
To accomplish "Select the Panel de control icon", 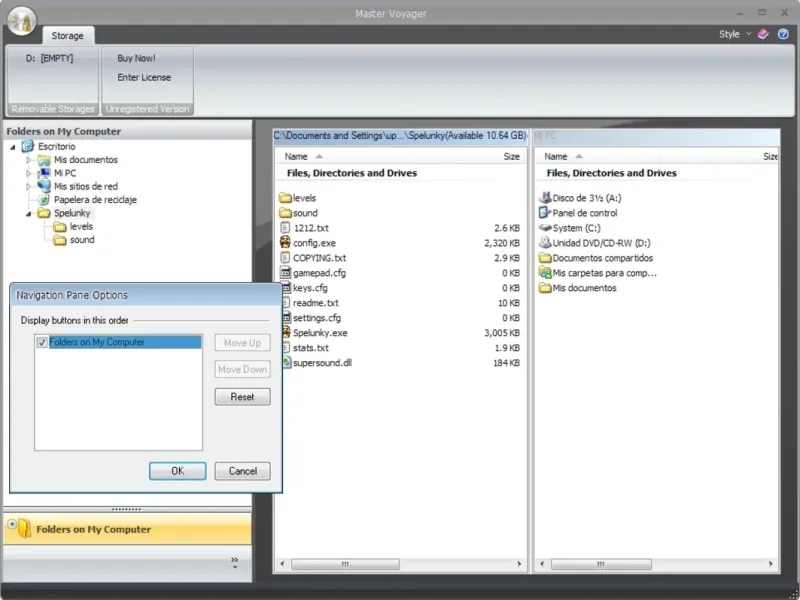I will (x=545, y=213).
